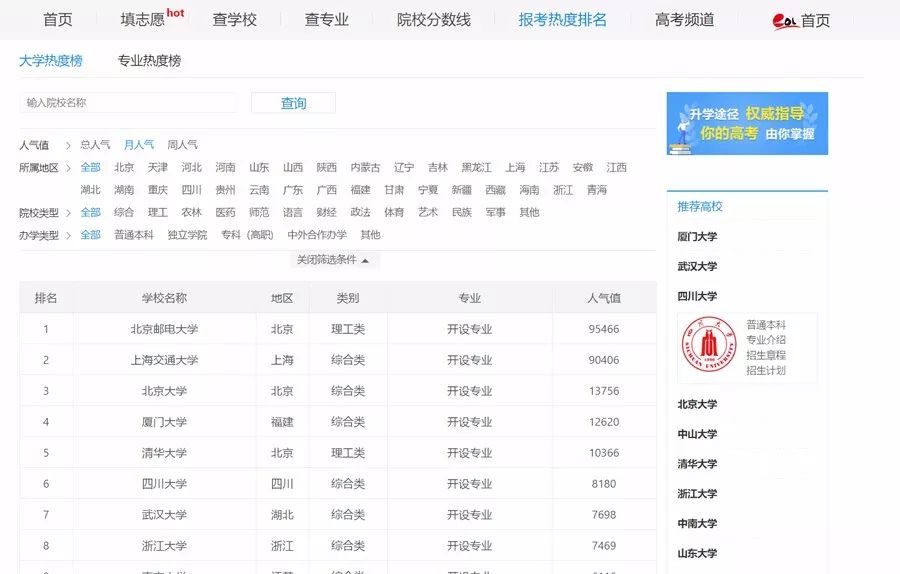Filter region by 山东

259,168
